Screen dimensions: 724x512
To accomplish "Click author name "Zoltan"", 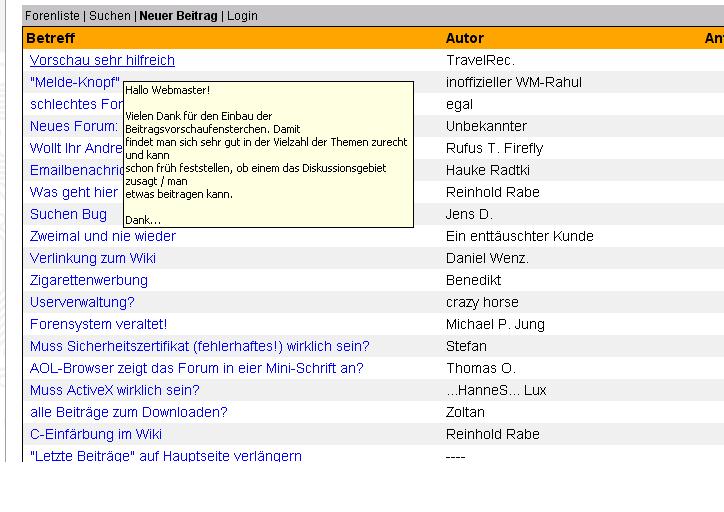I will point(465,412).
